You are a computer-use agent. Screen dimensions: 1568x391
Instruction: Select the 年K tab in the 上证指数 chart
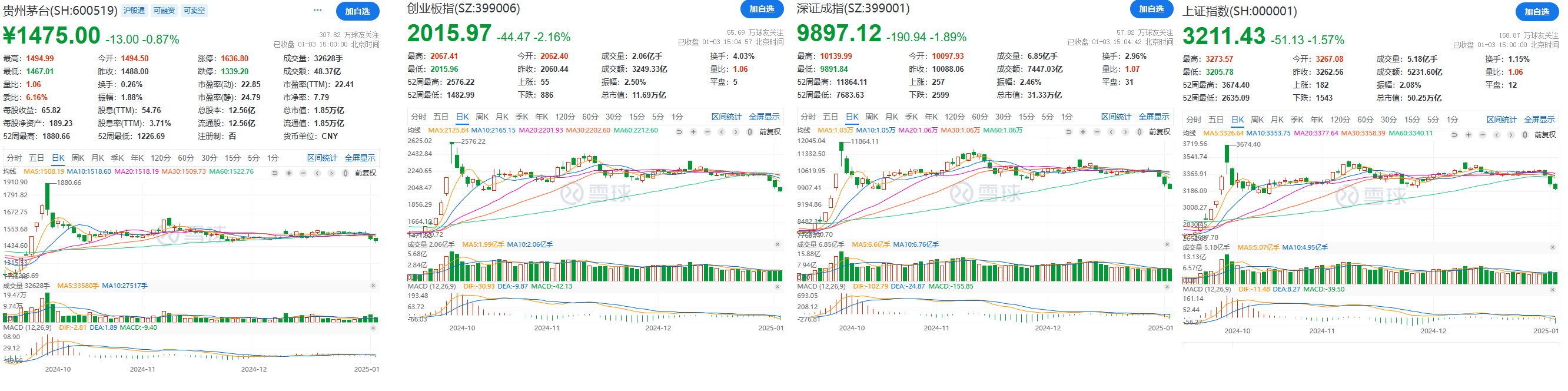click(1317, 120)
